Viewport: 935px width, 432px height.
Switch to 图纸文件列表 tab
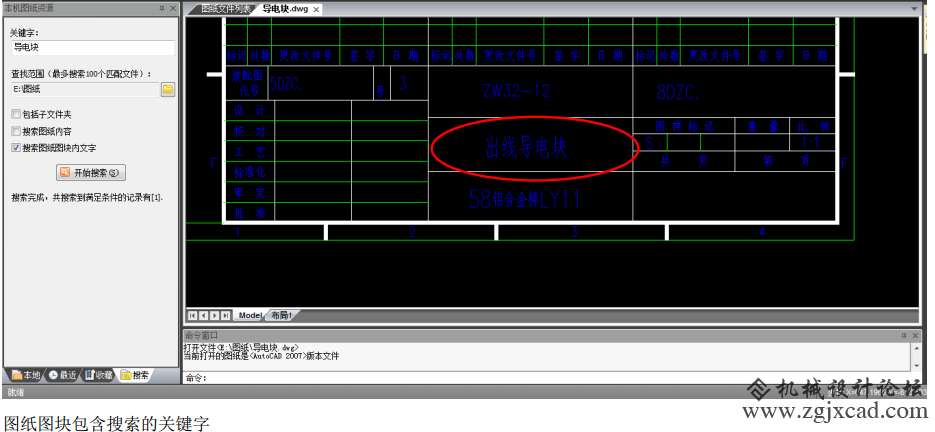point(225,9)
